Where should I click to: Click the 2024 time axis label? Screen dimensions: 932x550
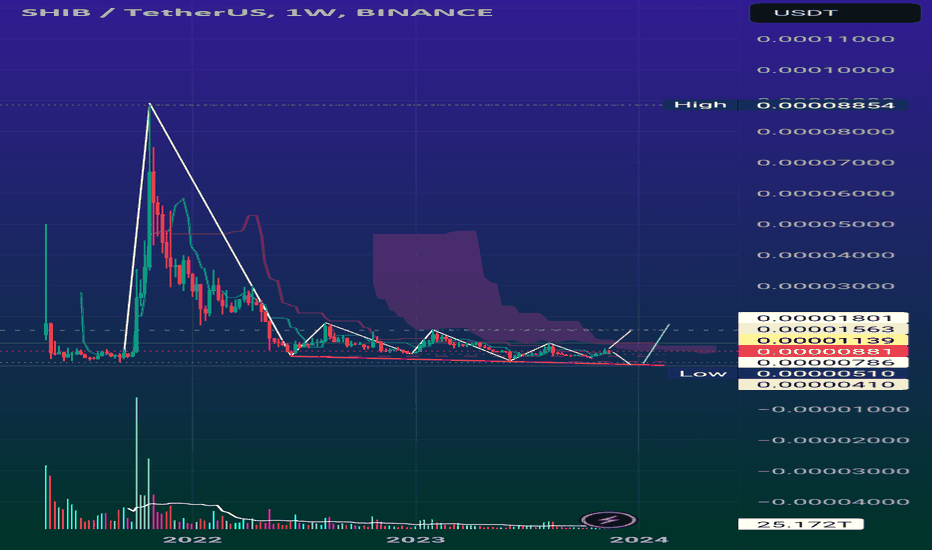[x=639, y=540]
